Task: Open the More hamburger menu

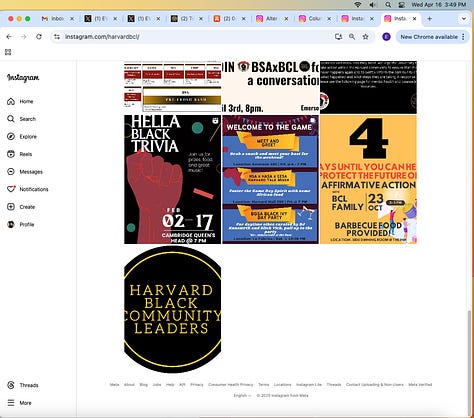Action: pyautogui.click(x=19, y=403)
